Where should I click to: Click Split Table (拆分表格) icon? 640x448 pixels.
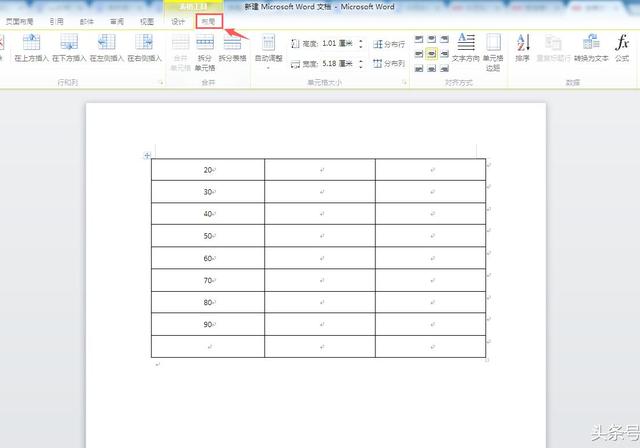pyautogui.click(x=232, y=46)
